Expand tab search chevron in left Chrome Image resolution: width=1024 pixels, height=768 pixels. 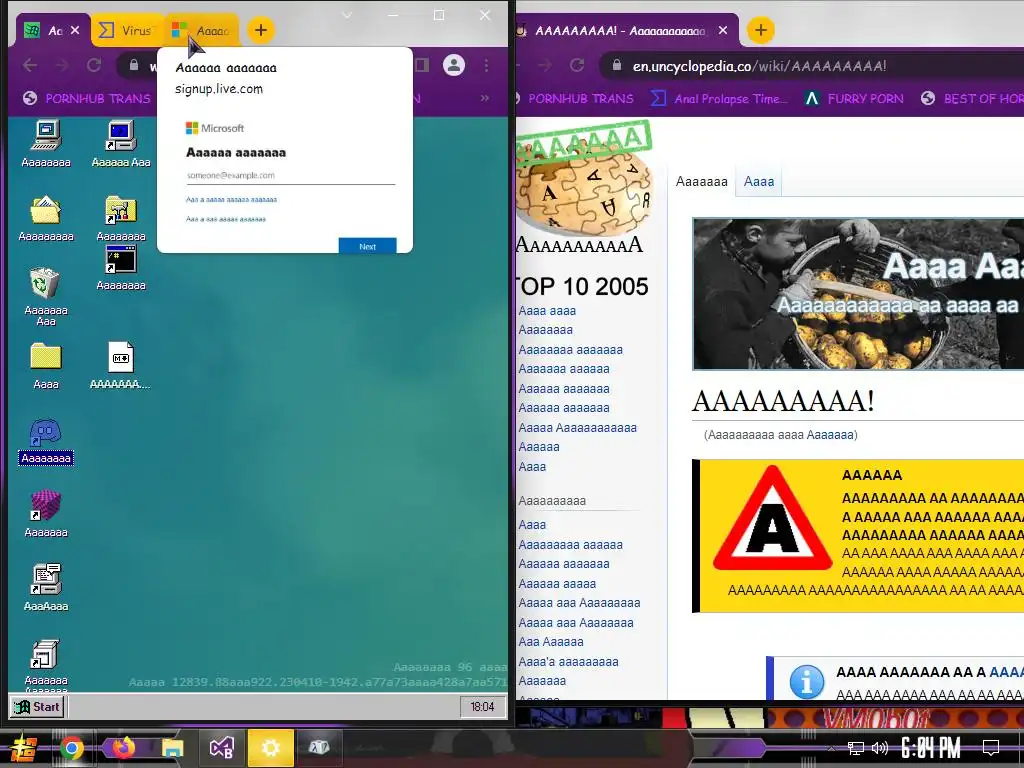[347, 15]
